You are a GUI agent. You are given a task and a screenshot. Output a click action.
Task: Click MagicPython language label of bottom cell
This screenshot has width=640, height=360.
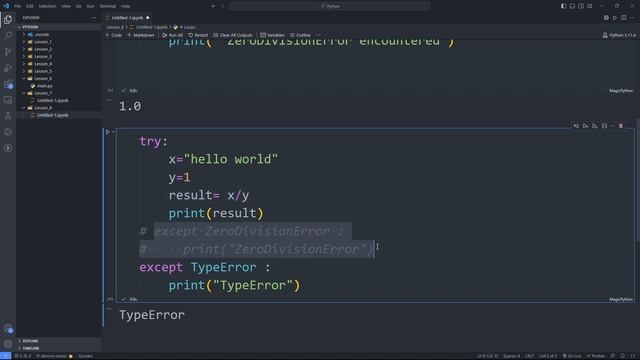[621, 300]
